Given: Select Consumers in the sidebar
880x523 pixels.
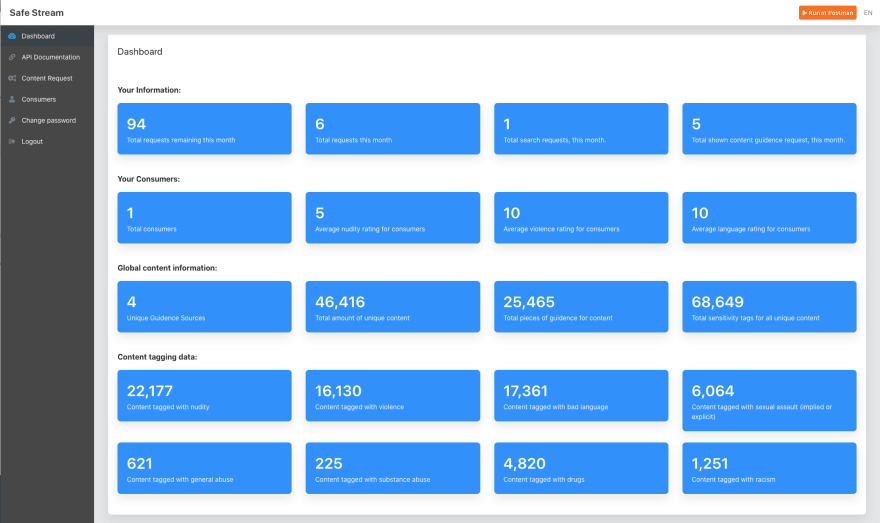Looking at the screenshot, I should [47, 99].
